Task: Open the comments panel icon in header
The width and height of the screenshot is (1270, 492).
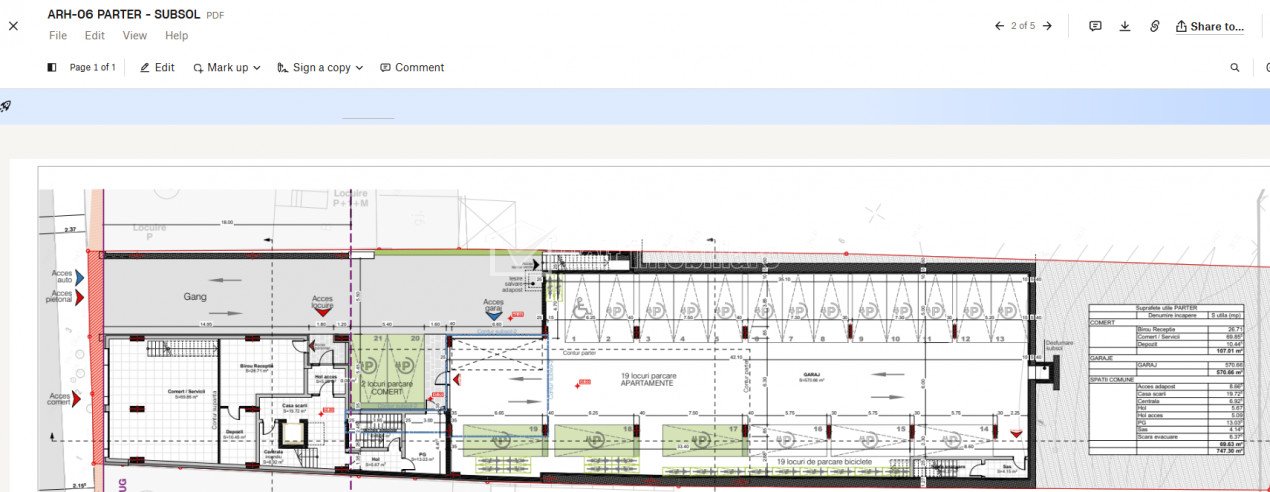Action: pyautogui.click(x=1095, y=26)
